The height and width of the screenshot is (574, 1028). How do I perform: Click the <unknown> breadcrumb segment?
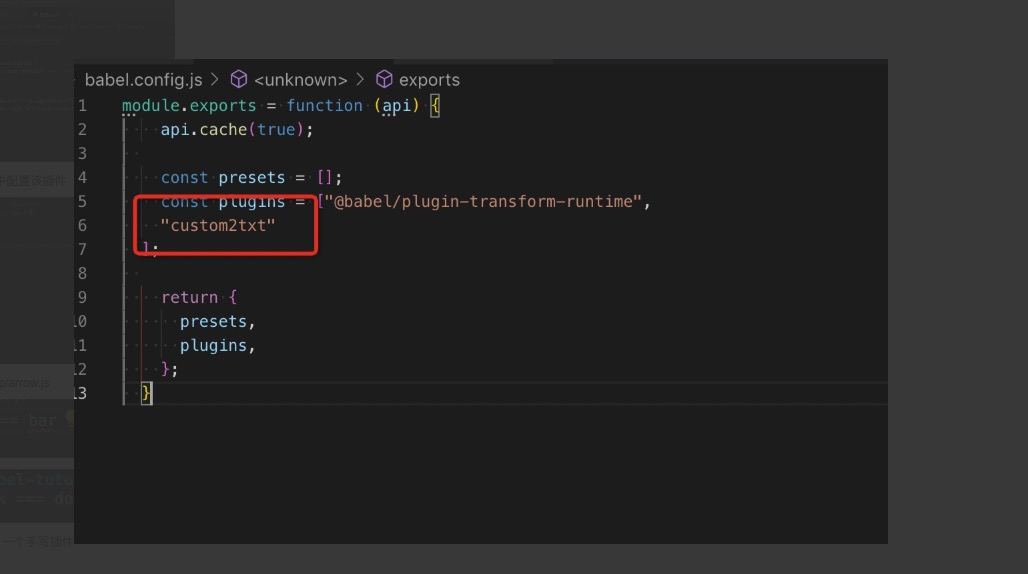(300, 80)
